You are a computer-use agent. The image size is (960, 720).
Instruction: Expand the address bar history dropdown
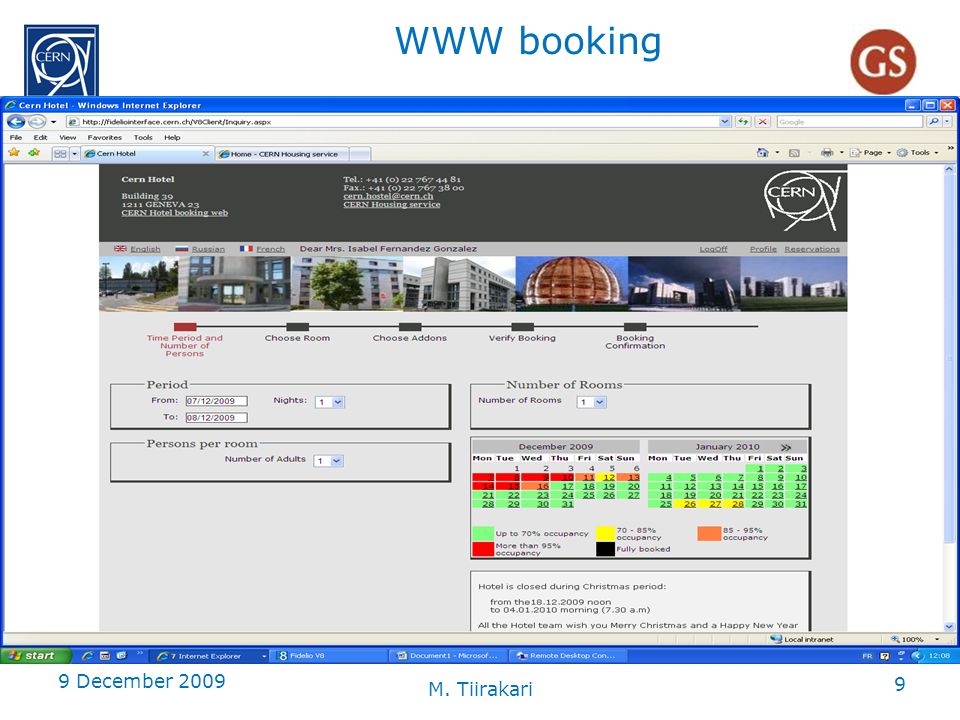coord(725,121)
